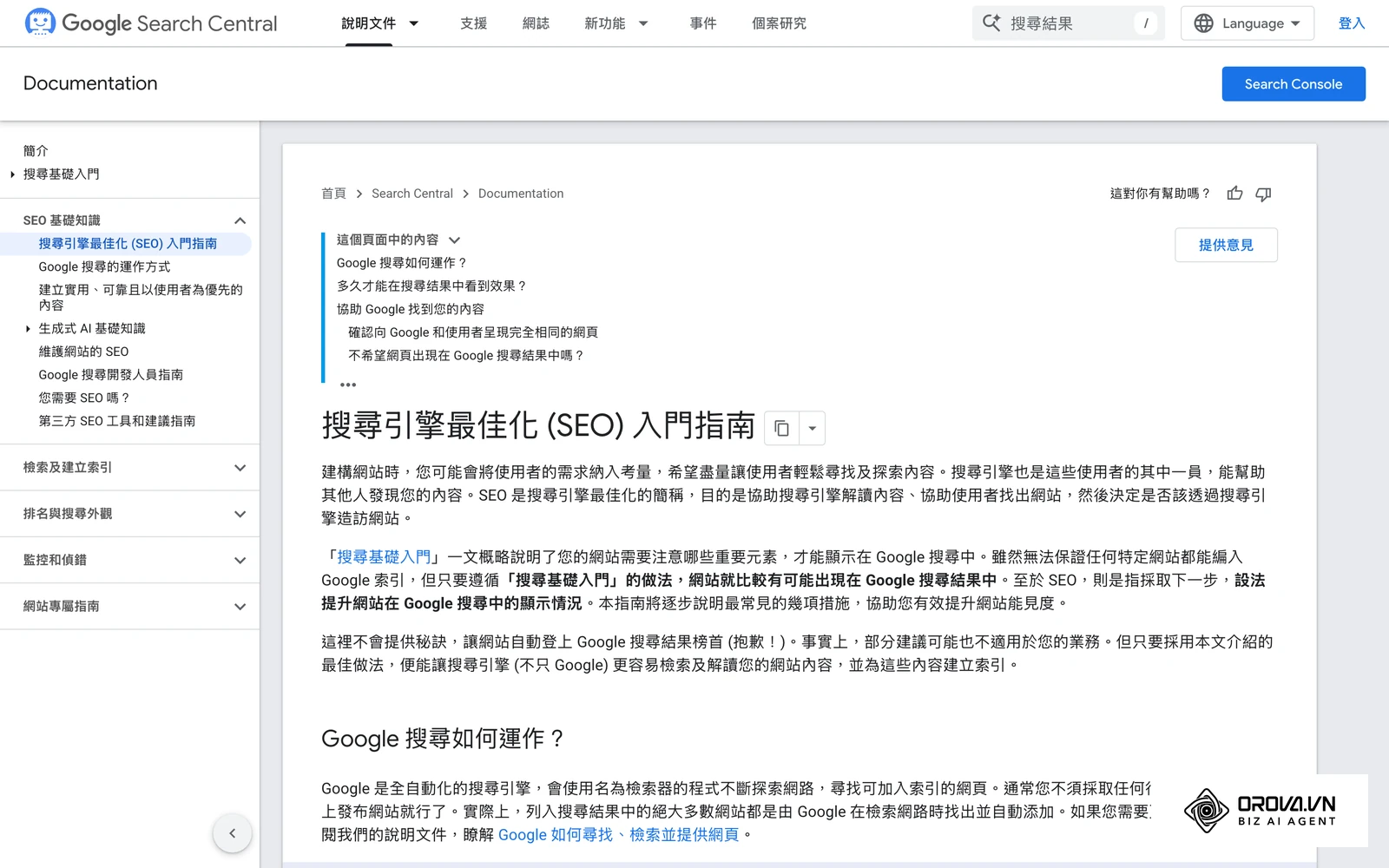Open Google 搜尋的運作方式 sidebar item

click(x=104, y=267)
